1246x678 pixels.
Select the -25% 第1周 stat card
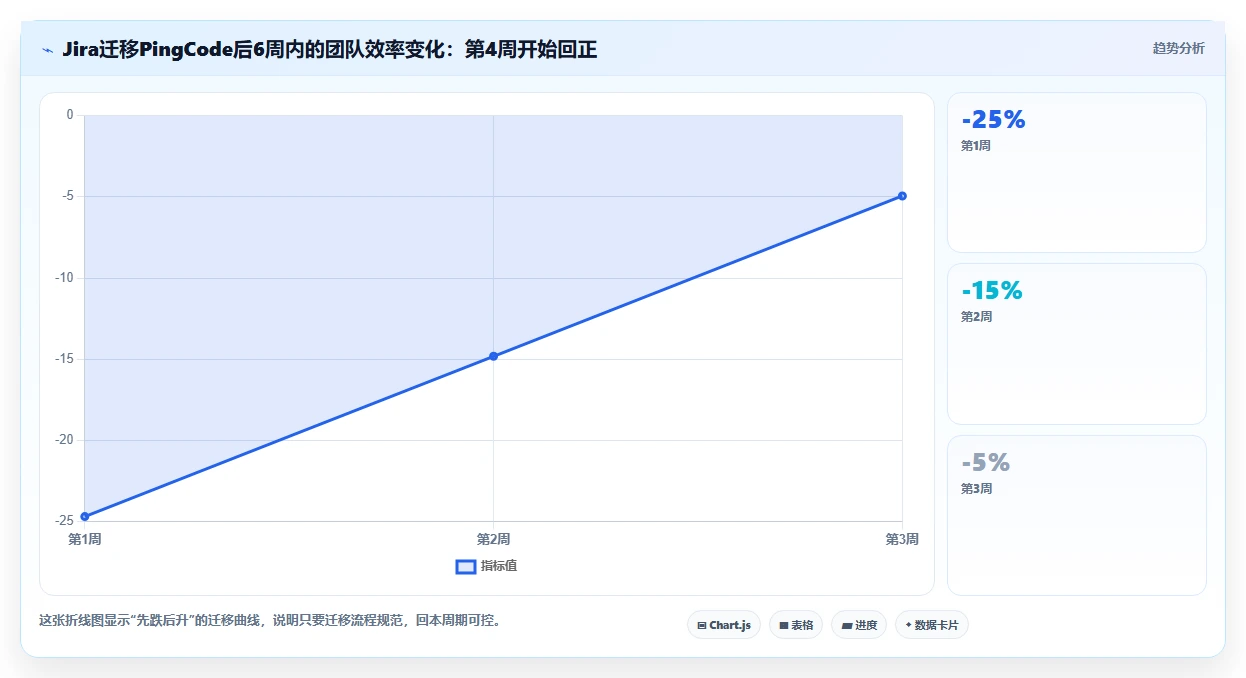pyautogui.click(x=1077, y=172)
